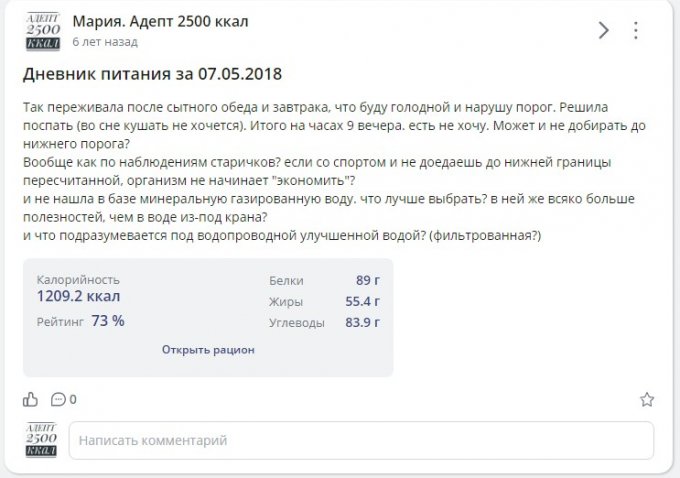
Task: Open the author's Адепт 2500 ккал avatar
Action: (42, 31)
